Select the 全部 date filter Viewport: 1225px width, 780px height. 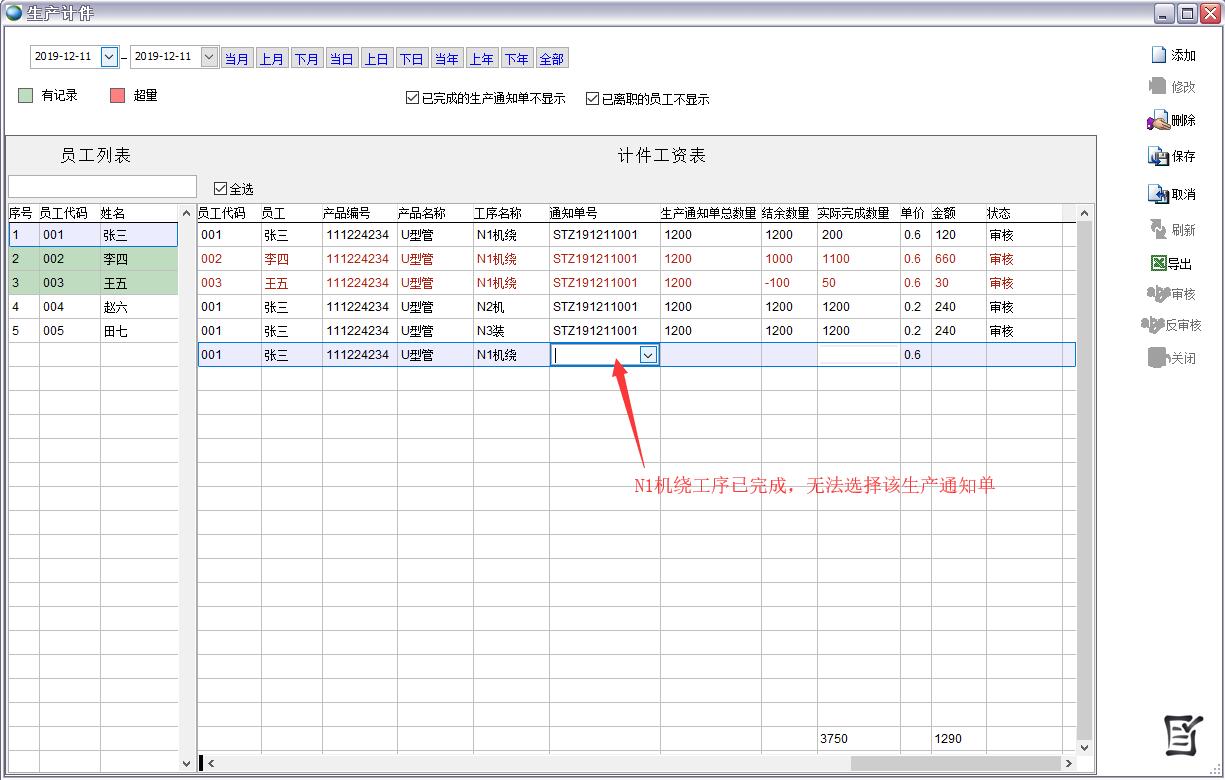coord(552,59)
